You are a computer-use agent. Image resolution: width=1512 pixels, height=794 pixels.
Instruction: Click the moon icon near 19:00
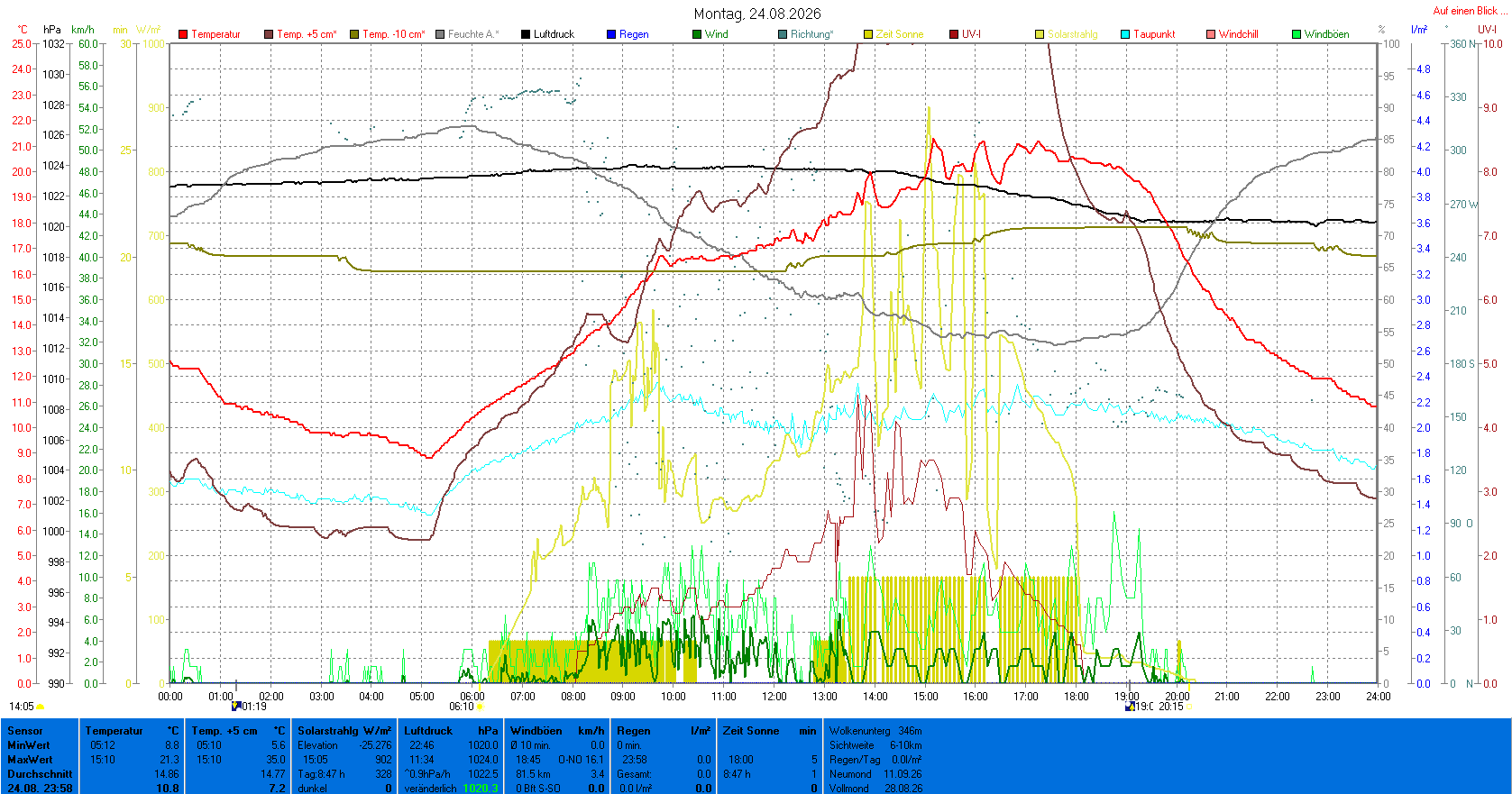point(1130,707)
